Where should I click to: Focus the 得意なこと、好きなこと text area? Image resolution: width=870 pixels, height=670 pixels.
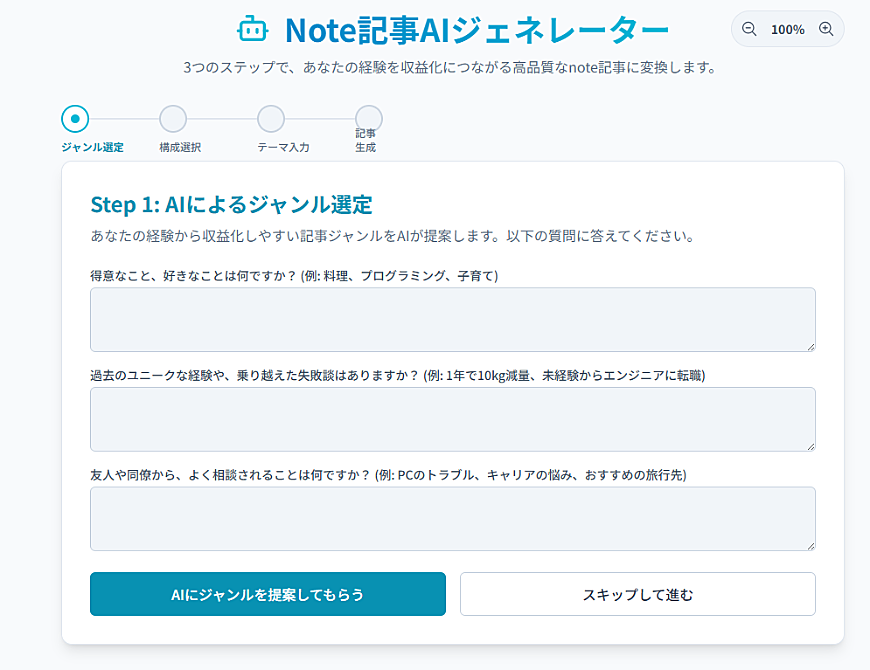(x=453, y=319)
